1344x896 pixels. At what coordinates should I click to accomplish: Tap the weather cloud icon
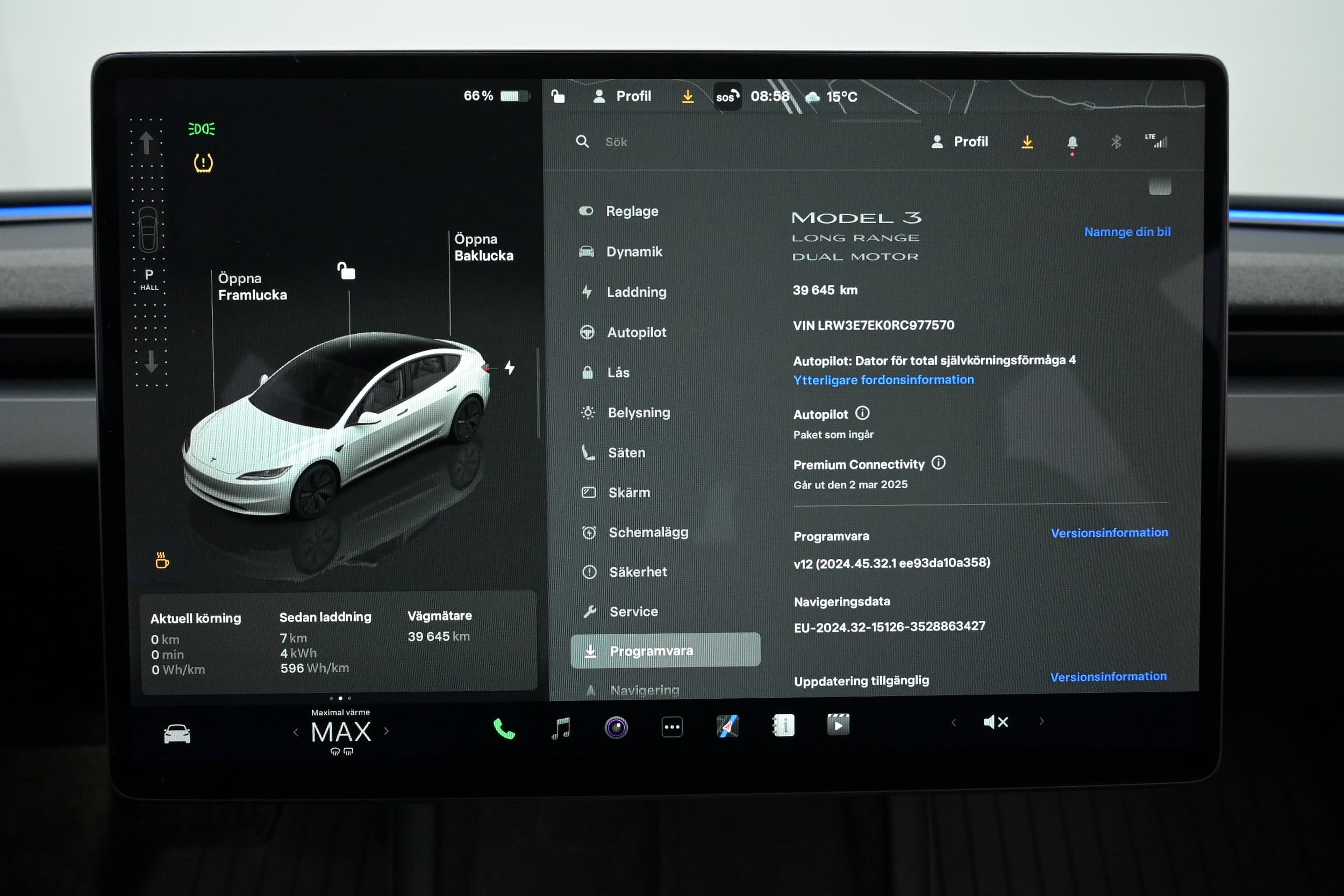[812, 97]
